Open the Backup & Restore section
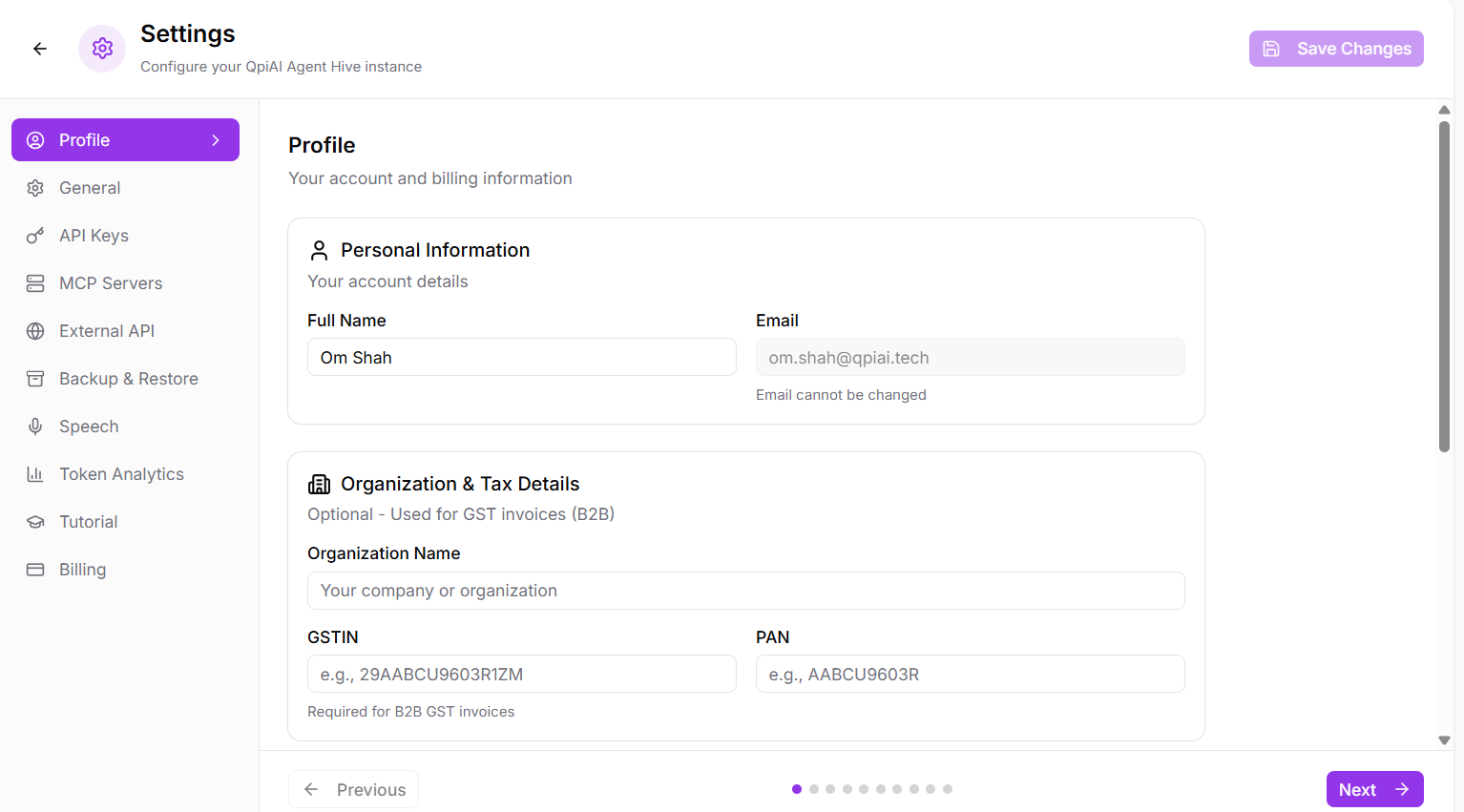Screen dimensions: 1464x812 coord(128,379)
